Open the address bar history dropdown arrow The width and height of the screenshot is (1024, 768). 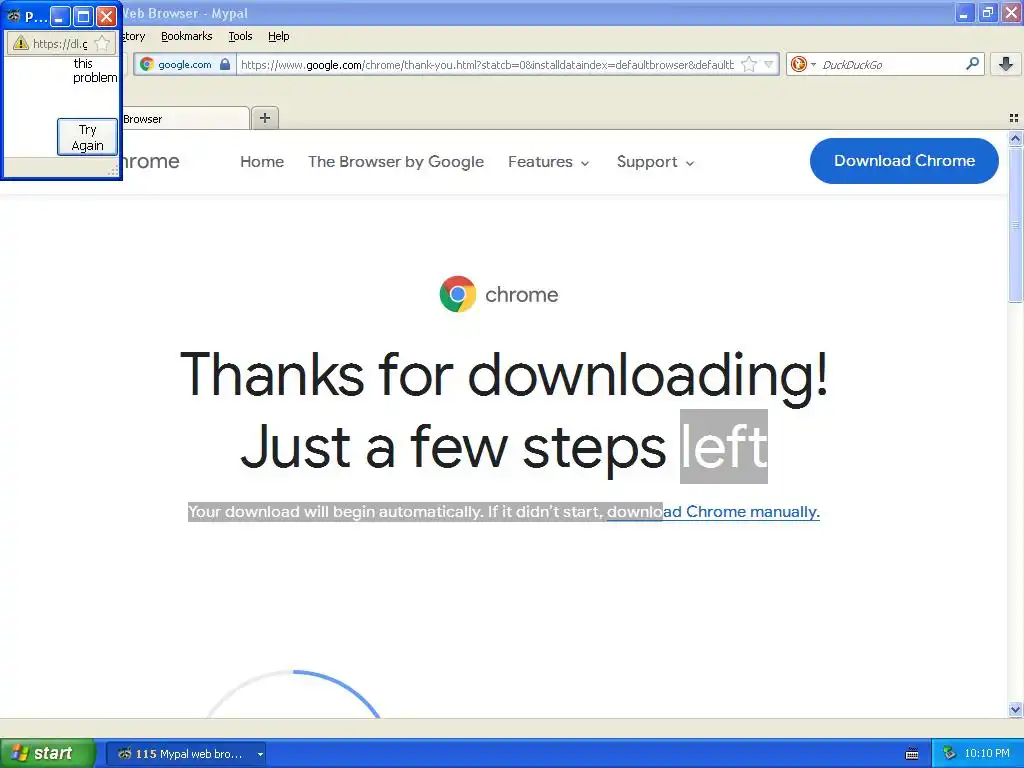(x=769, y=64)
